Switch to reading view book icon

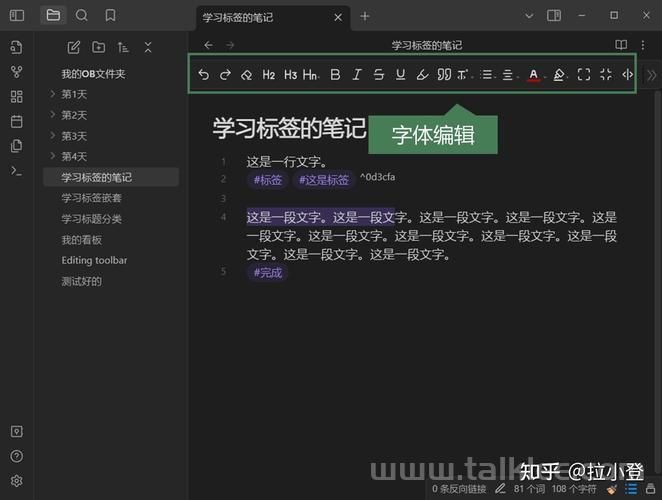[x=621, y=45]
